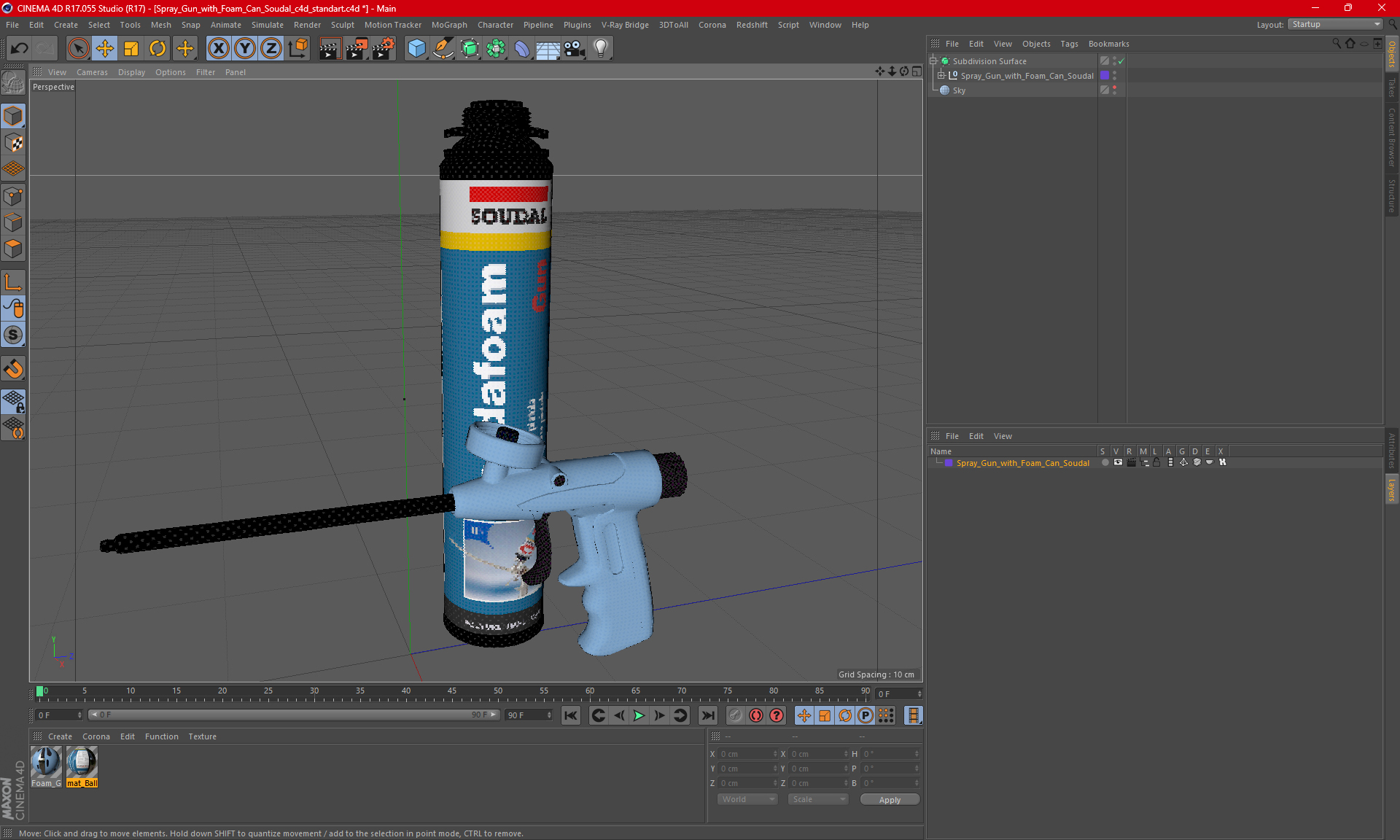
Task: Toggle the Snap enable icon
Action: pos(13,335)
